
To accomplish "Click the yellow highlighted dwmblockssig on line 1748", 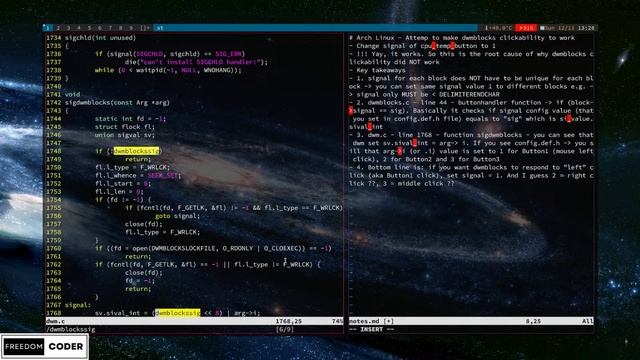I will click(x=136, y=151).
